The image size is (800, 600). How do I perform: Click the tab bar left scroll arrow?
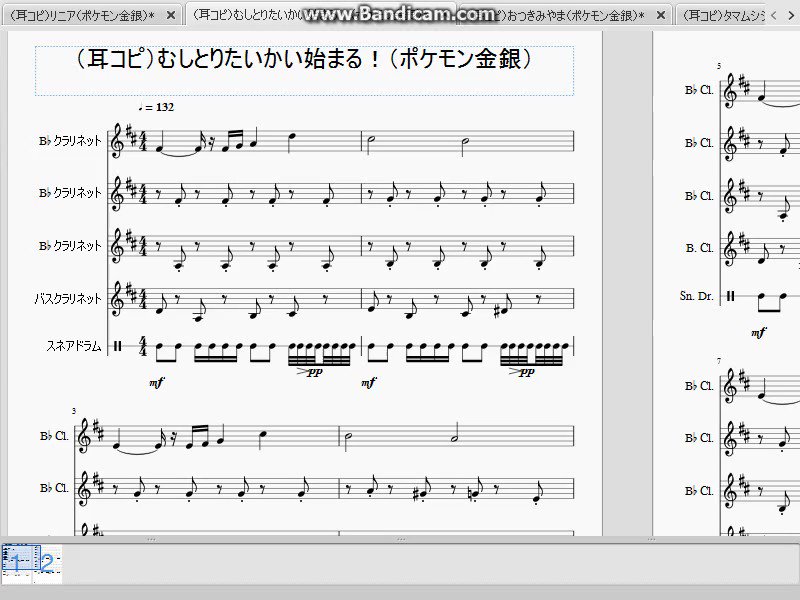(774, 15)
